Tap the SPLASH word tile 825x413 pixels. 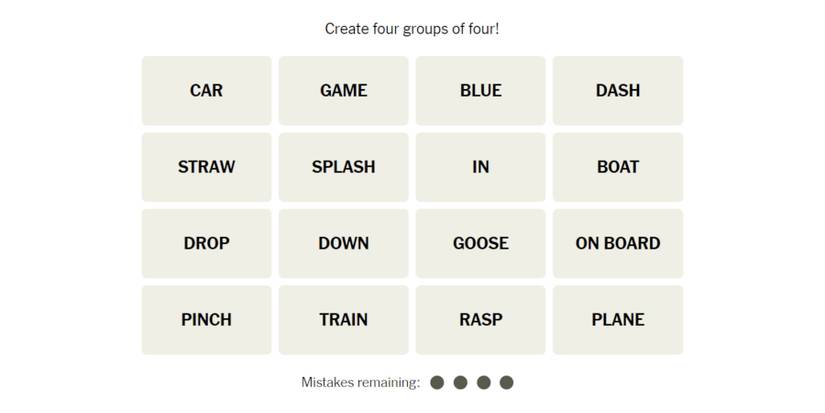click(x=343, y=167)
